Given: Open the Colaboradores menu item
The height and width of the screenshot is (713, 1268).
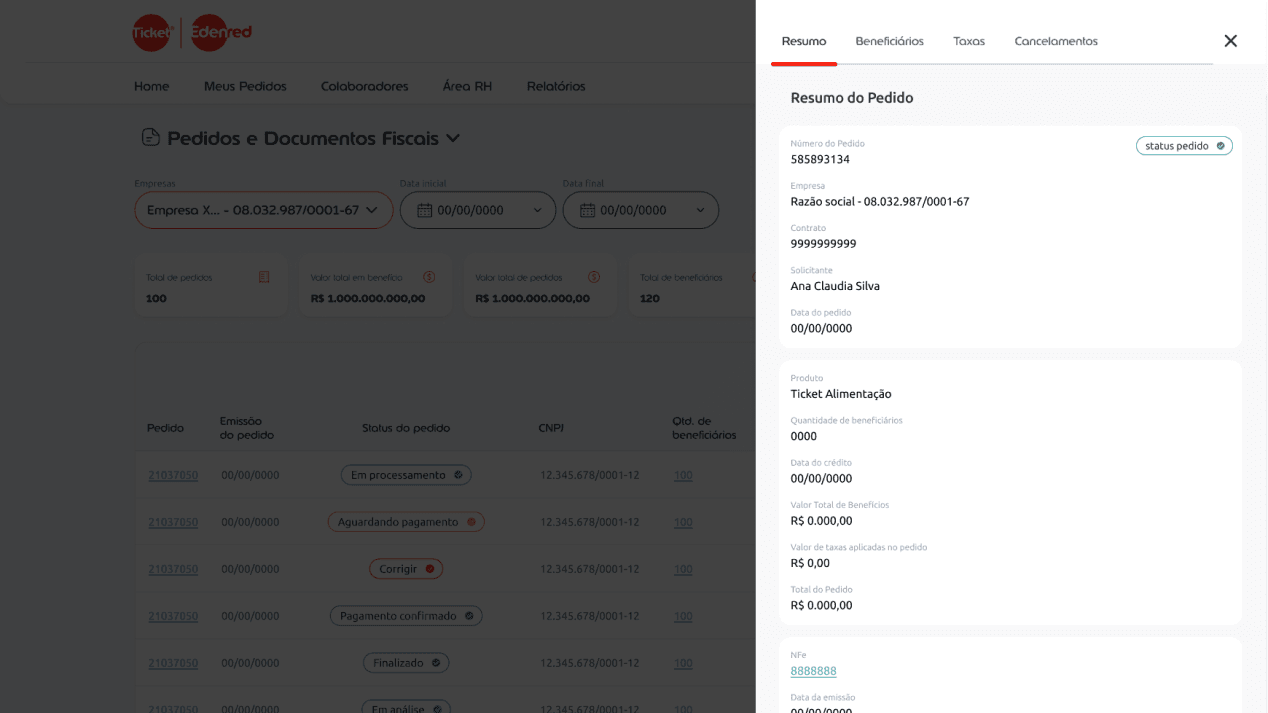Looking at the screenshot, I should 365,86.
